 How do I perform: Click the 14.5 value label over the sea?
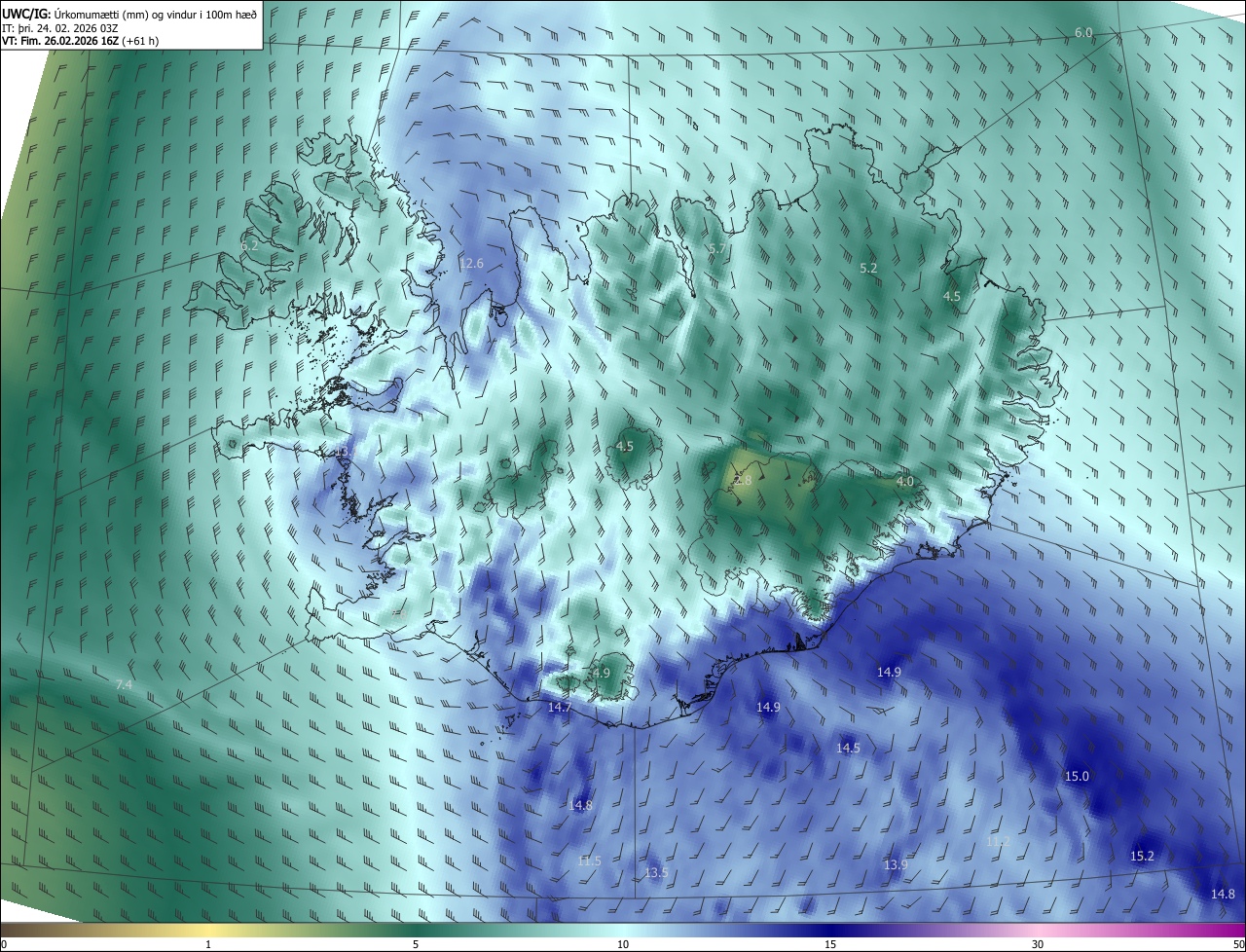[848, 748]
